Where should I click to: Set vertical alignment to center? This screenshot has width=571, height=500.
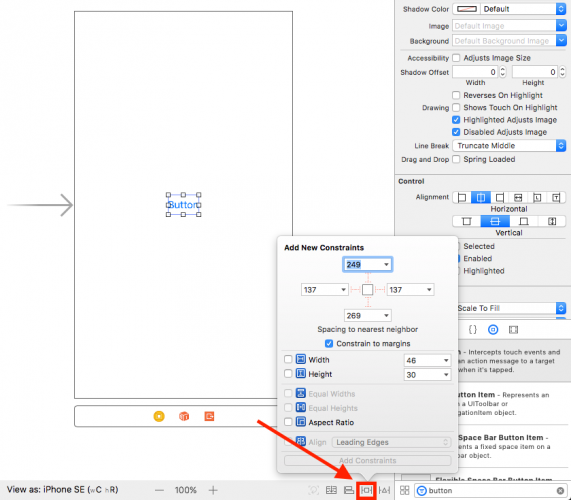pos(495,221)
